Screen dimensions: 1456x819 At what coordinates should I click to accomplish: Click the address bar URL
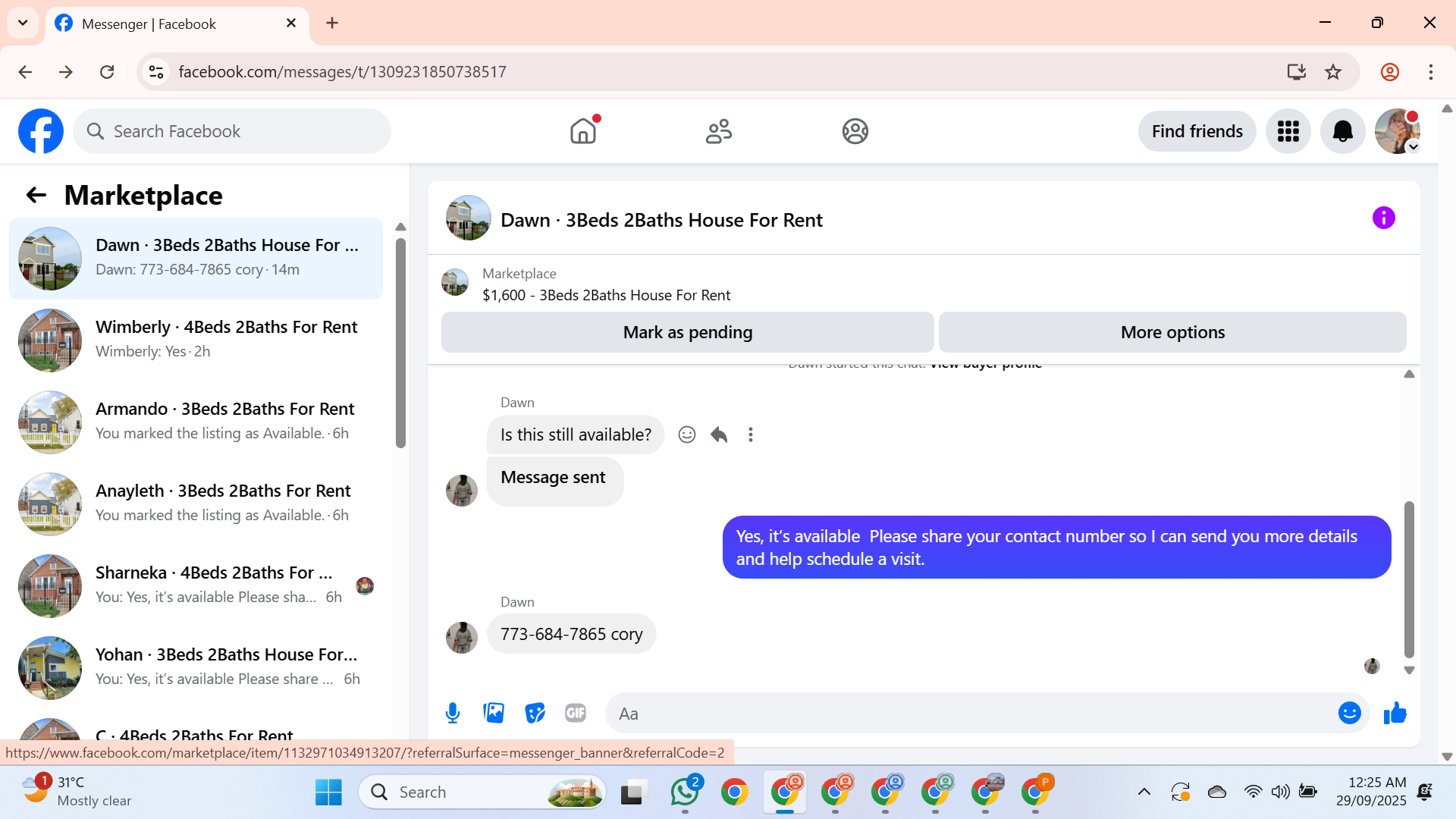tap(342, 72)
